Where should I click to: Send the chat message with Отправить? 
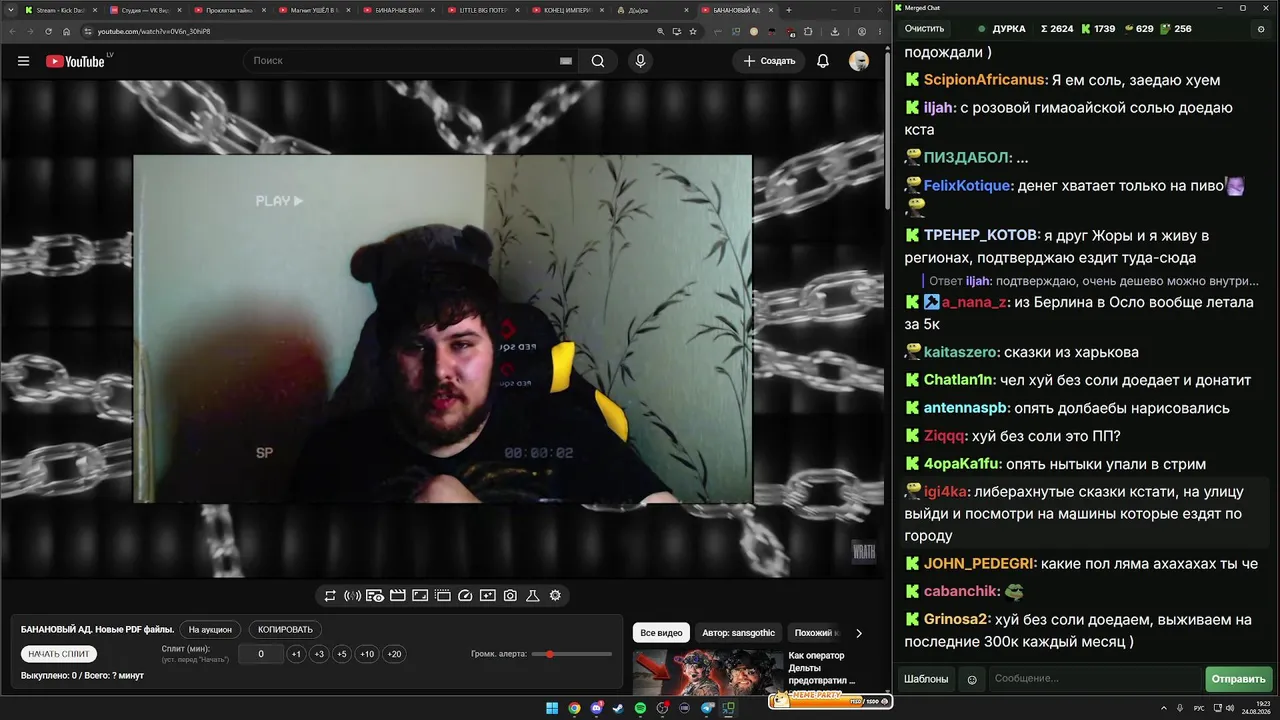1238,679
